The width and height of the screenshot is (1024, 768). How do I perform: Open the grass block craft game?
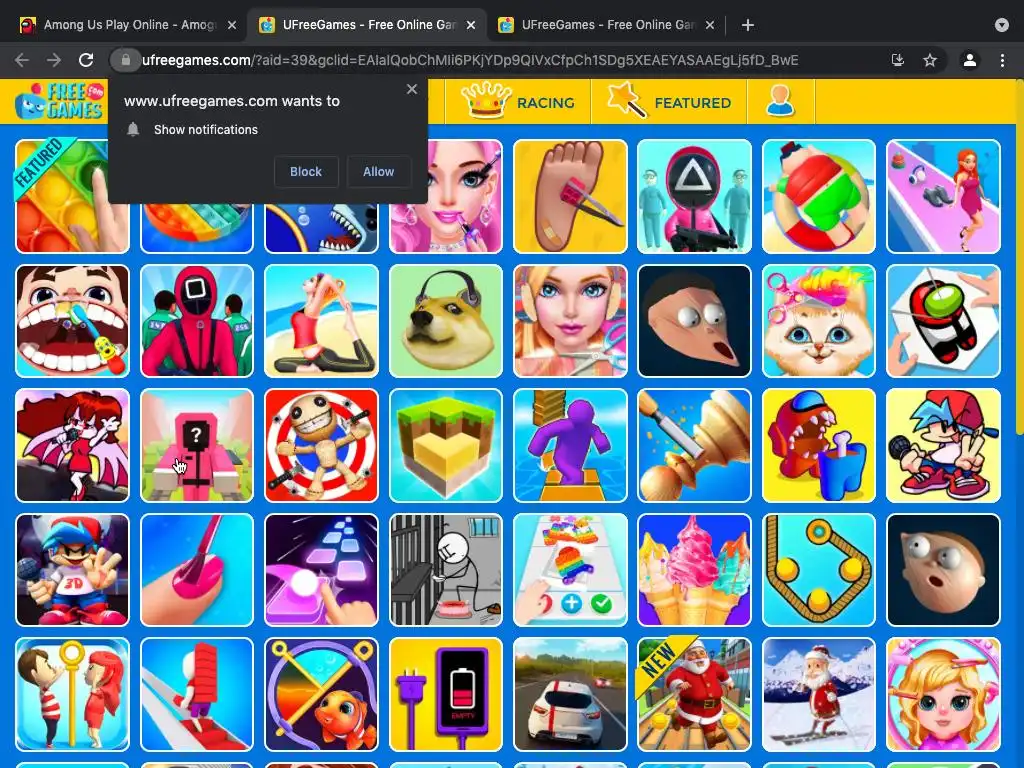[x=446, y=445]
